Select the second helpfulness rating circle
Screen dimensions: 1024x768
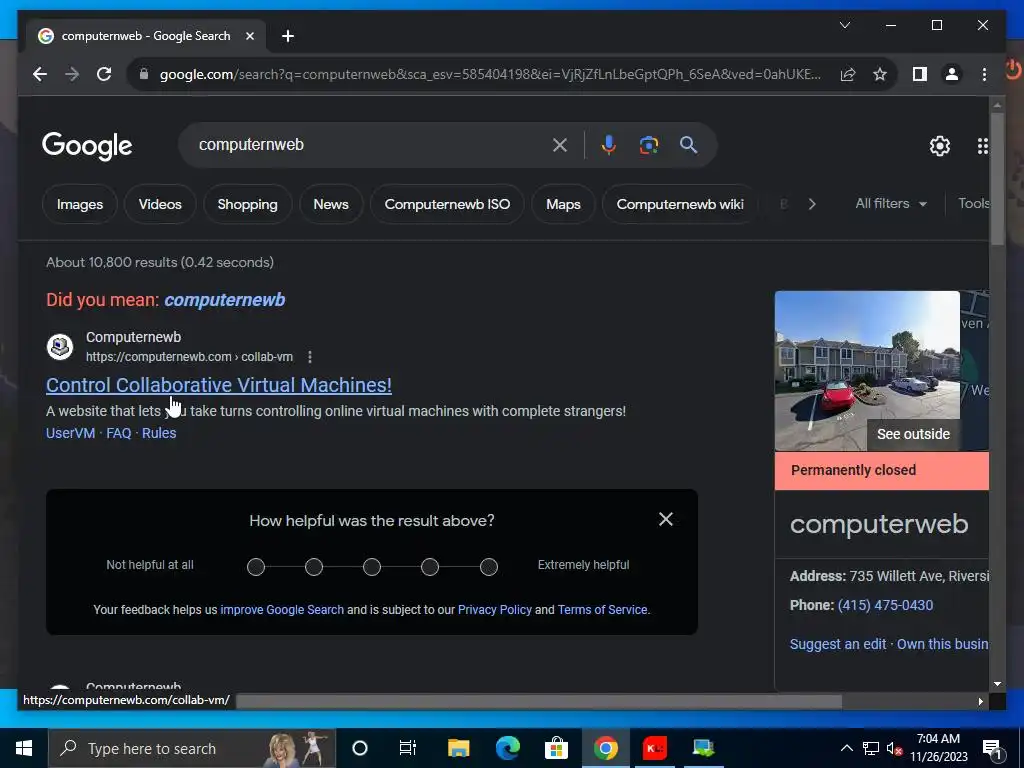pyautogui.click(x=314, y=567)
